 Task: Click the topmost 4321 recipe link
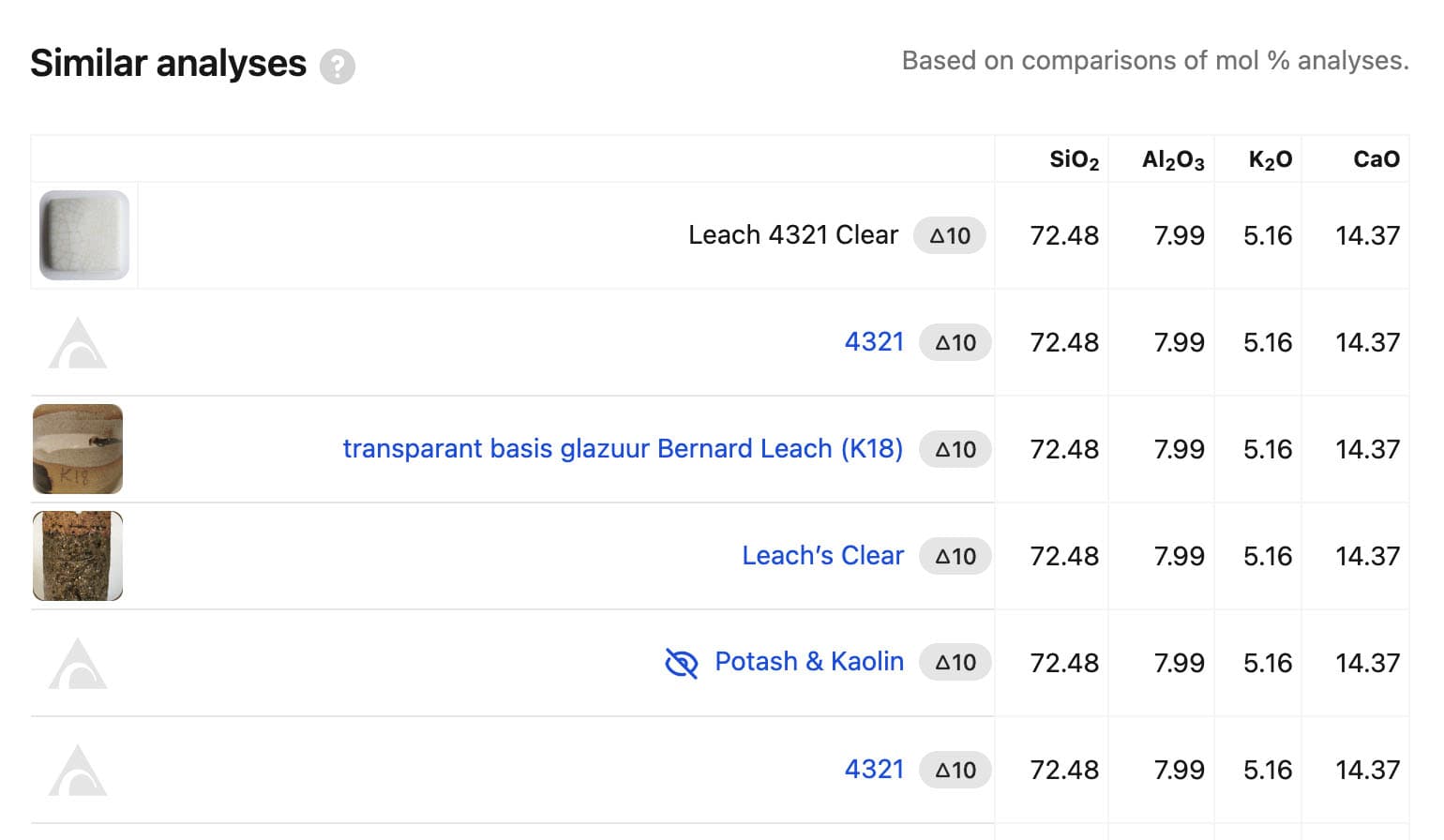[874, 342]
